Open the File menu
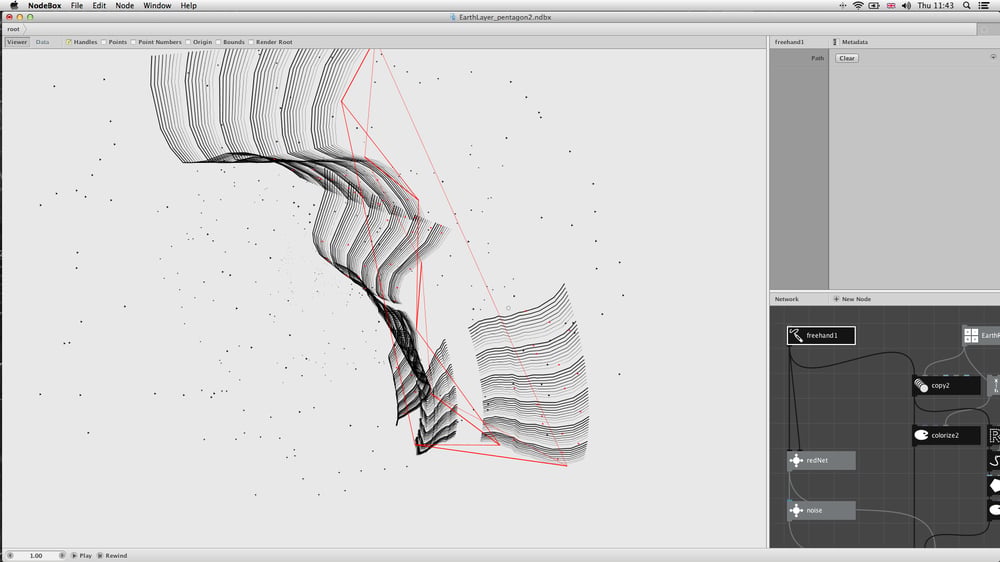 (x=77, y=5)
